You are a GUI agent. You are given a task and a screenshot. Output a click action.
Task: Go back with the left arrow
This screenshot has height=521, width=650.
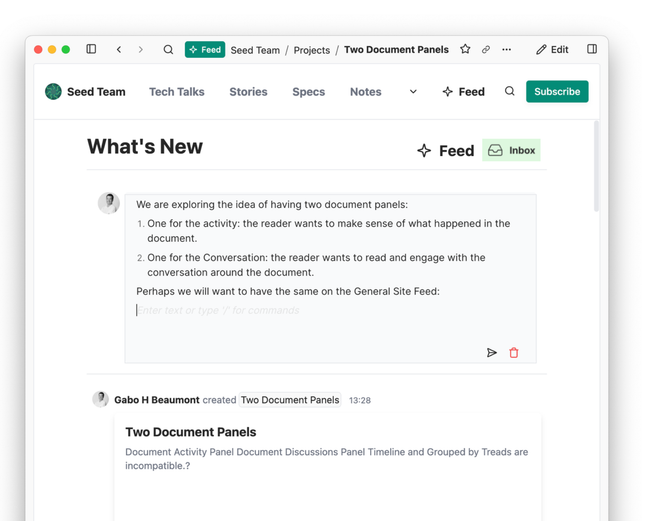(x=119, y=49)
